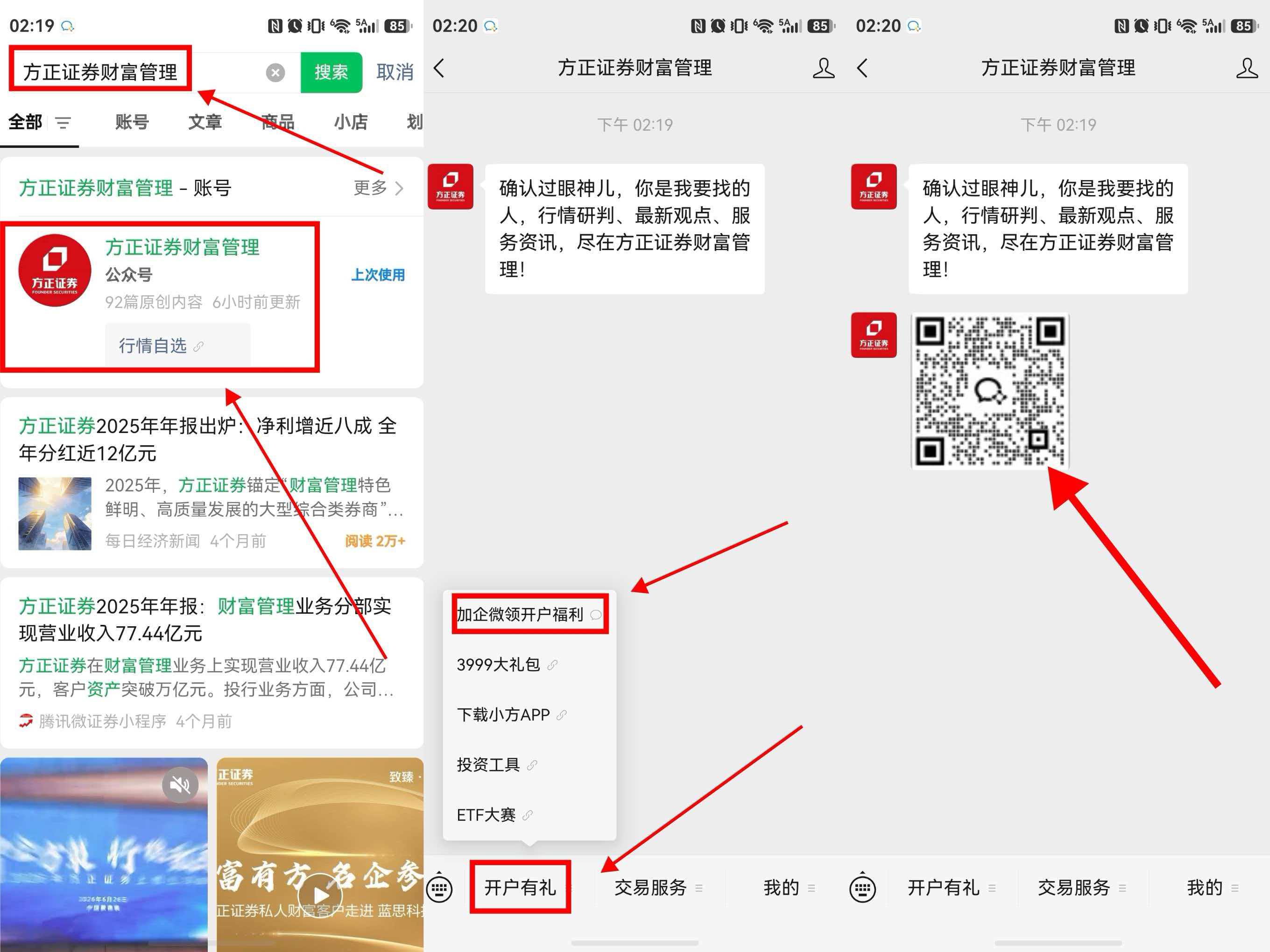Tap 阅读 2万+ read count

(x=375, y=540)
